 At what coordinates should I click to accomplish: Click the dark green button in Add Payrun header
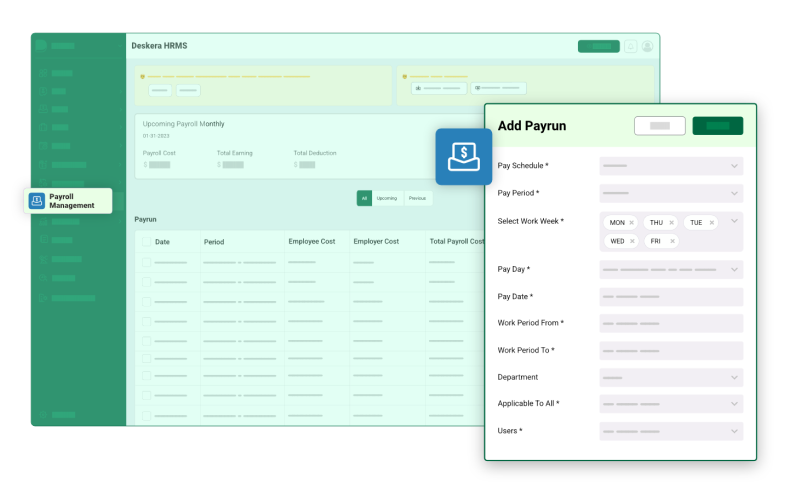click(x=717, y=126)
